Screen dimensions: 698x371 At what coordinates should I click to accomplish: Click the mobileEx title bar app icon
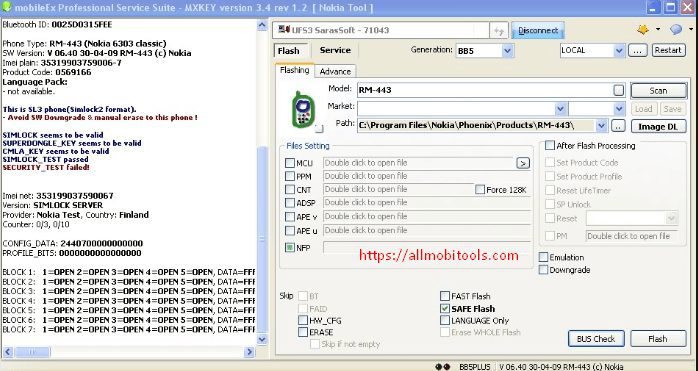click(6, 8)
